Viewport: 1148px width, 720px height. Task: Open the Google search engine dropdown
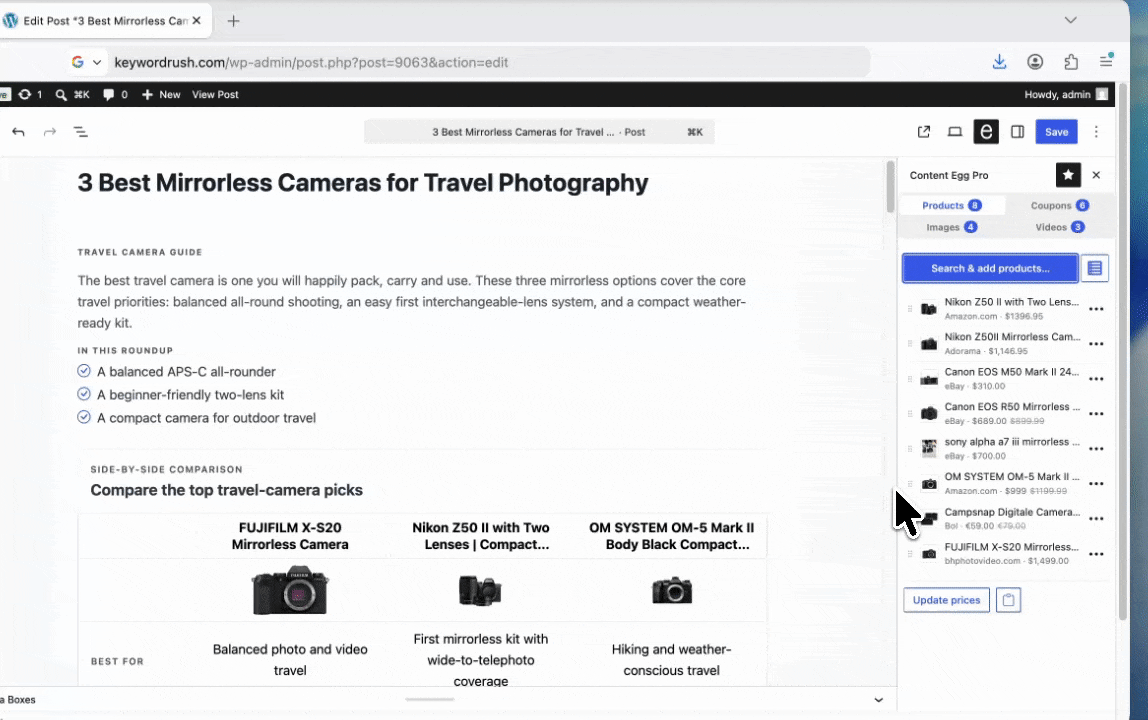click(86, 62)
